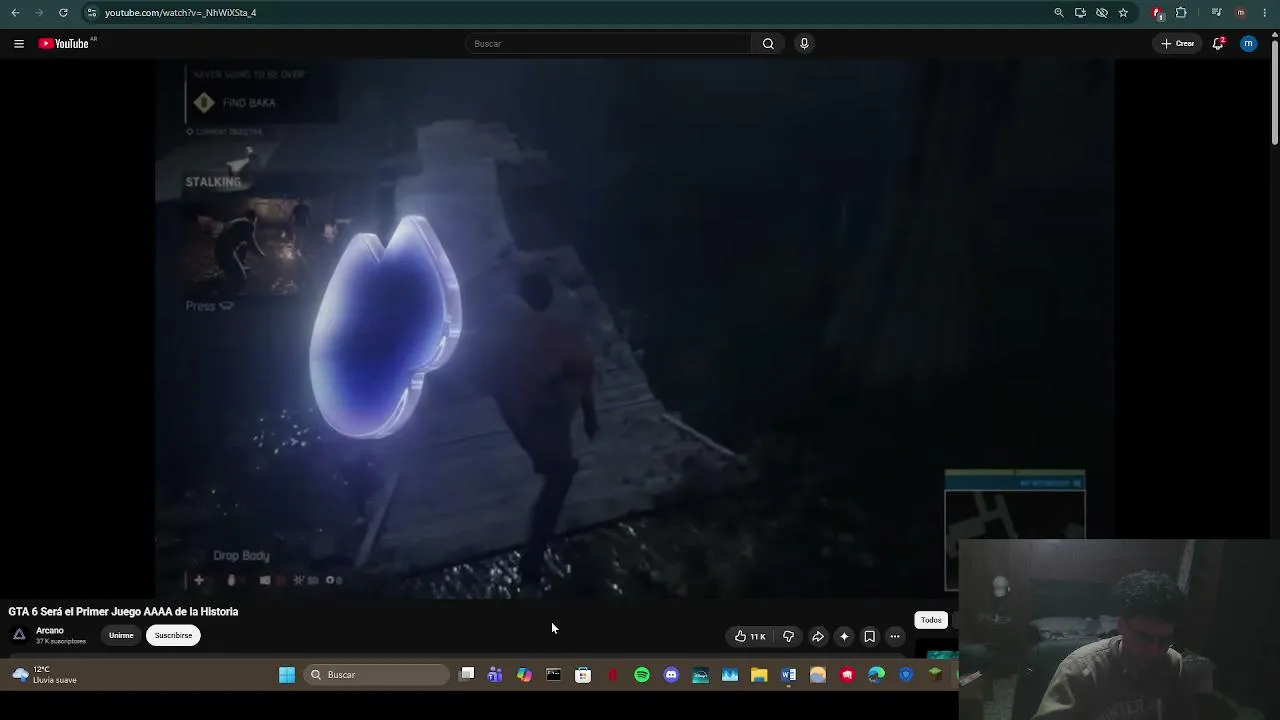The image size is (1280, 720).
Task: View site information in the address bar
Action: click(91, 13)
